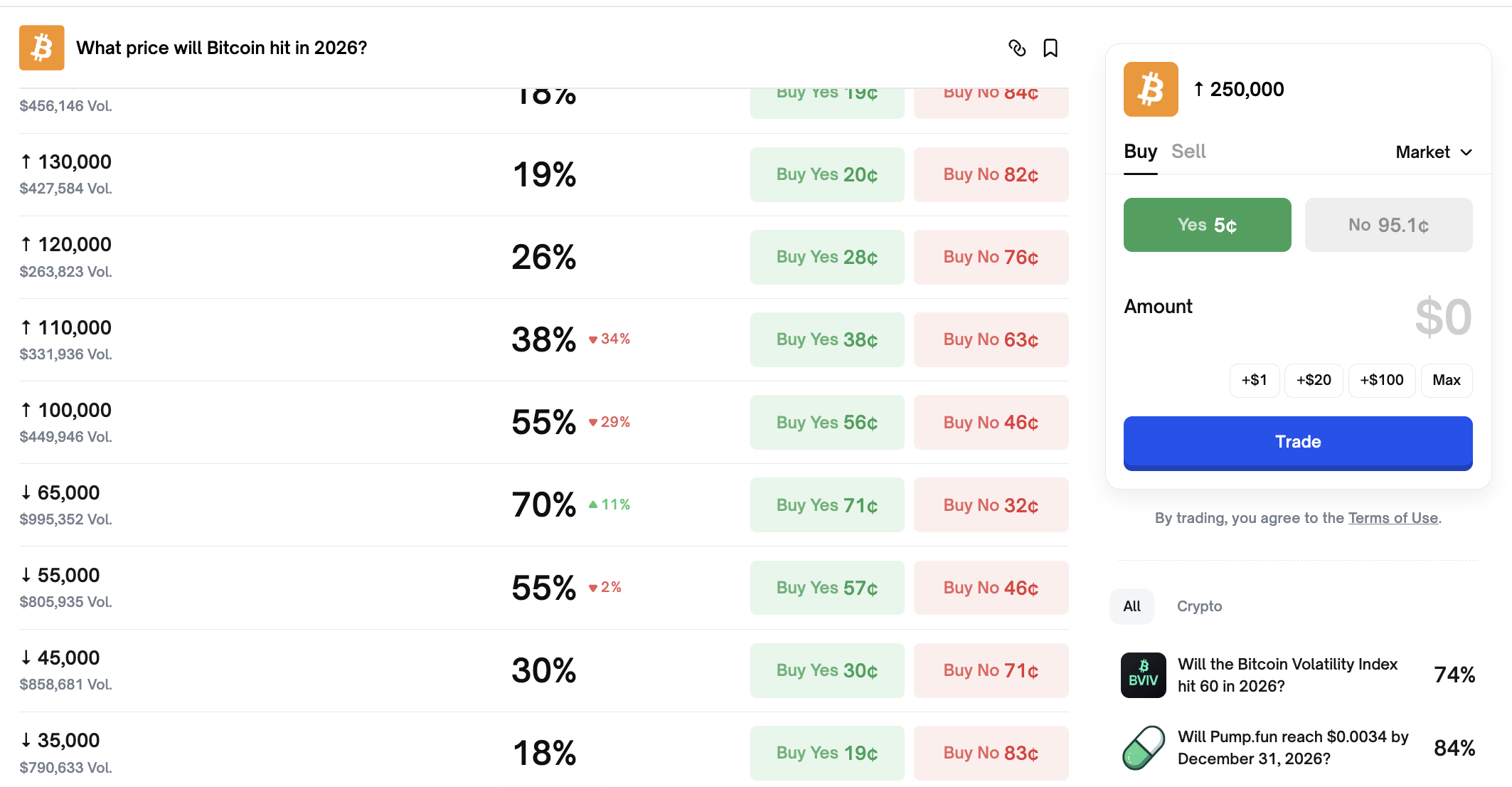
Task: Select the BVIV Volatility Index market icon
Action: point(1142,675)
